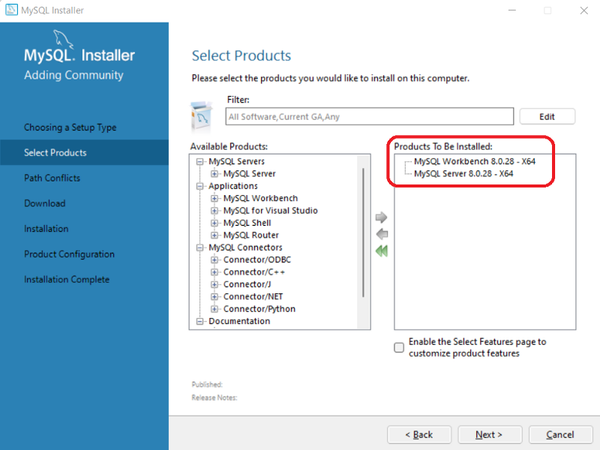Click the MySQL Installer title bar icon
This screenshot has width=600, height=450.
click(x=11, y=11)
